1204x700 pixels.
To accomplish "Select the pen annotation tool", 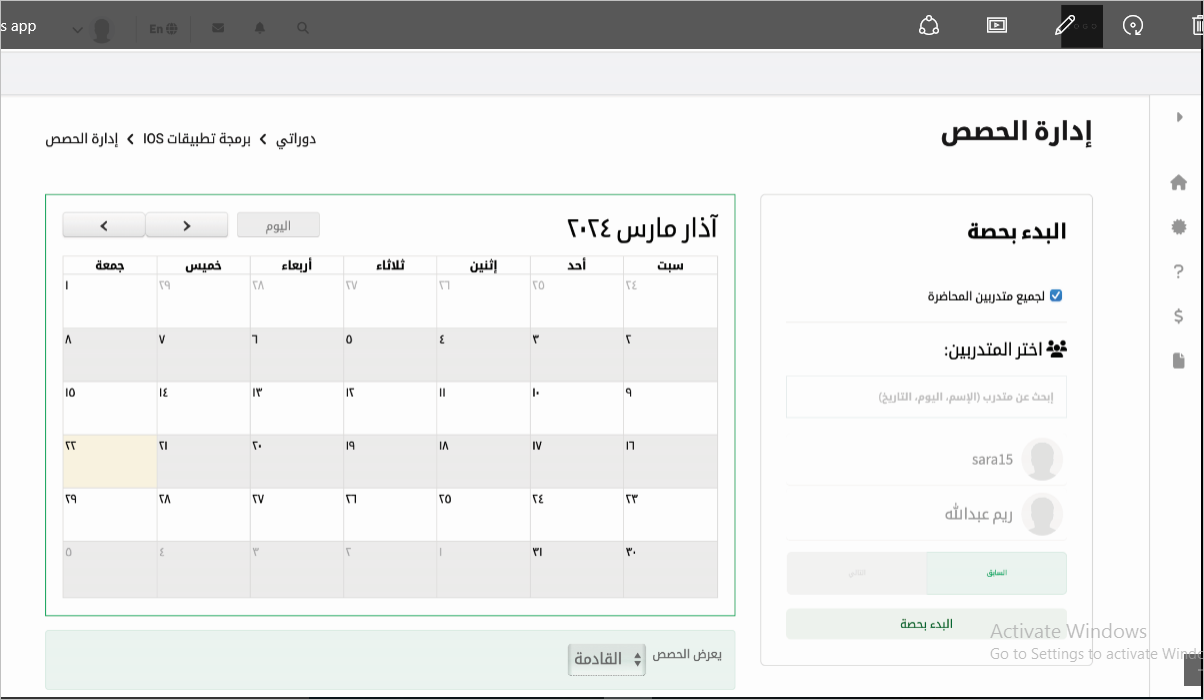I will 1064,26.
